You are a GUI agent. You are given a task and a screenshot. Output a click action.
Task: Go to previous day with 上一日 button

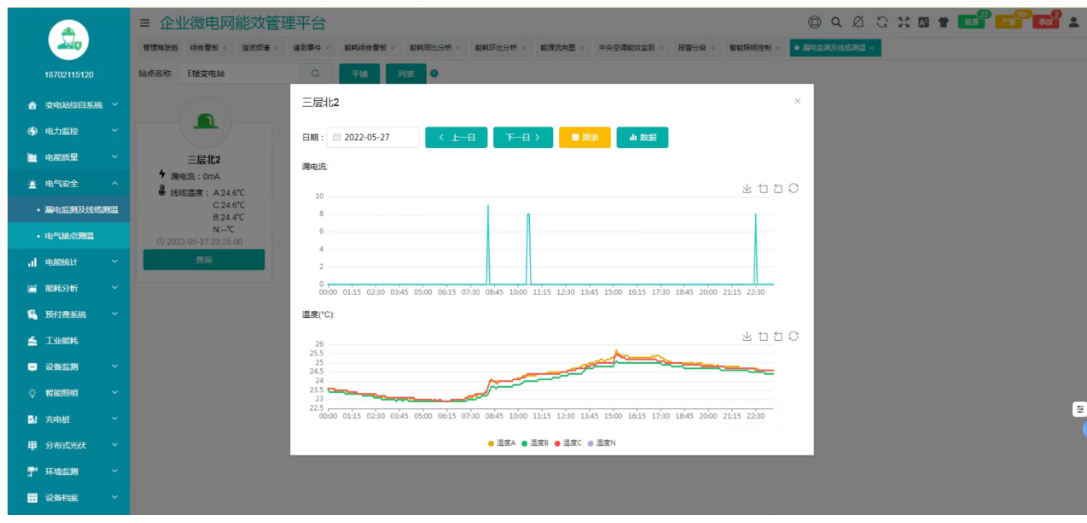coord(456,137)
